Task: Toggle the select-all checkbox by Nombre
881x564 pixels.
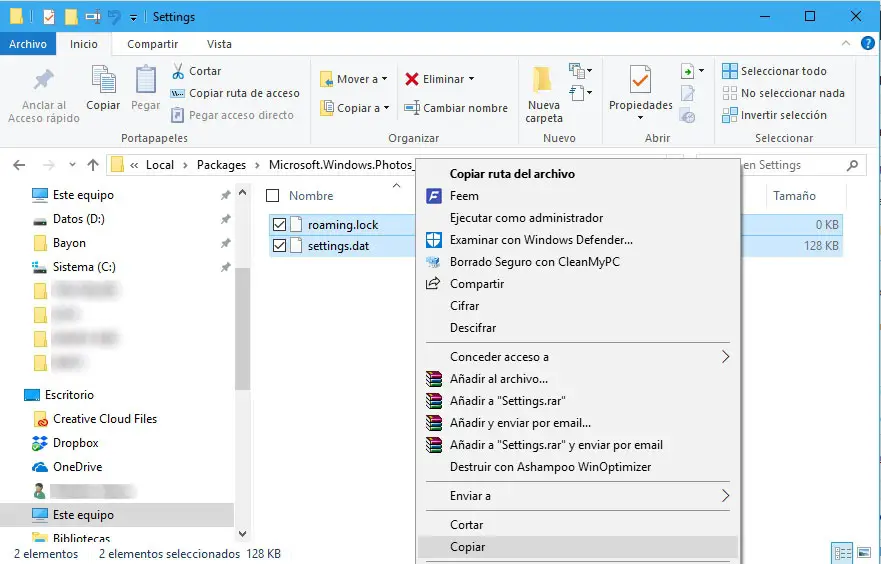Action: pos(273,195)
